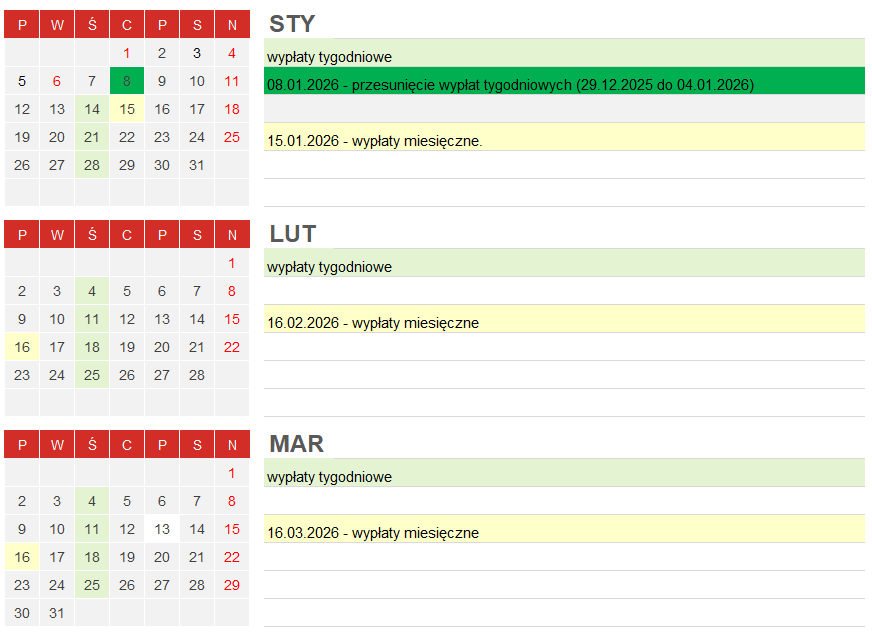Screen dimensions: 872x632
Task: Choose day 31 in the March calendar
Action: 57,613
